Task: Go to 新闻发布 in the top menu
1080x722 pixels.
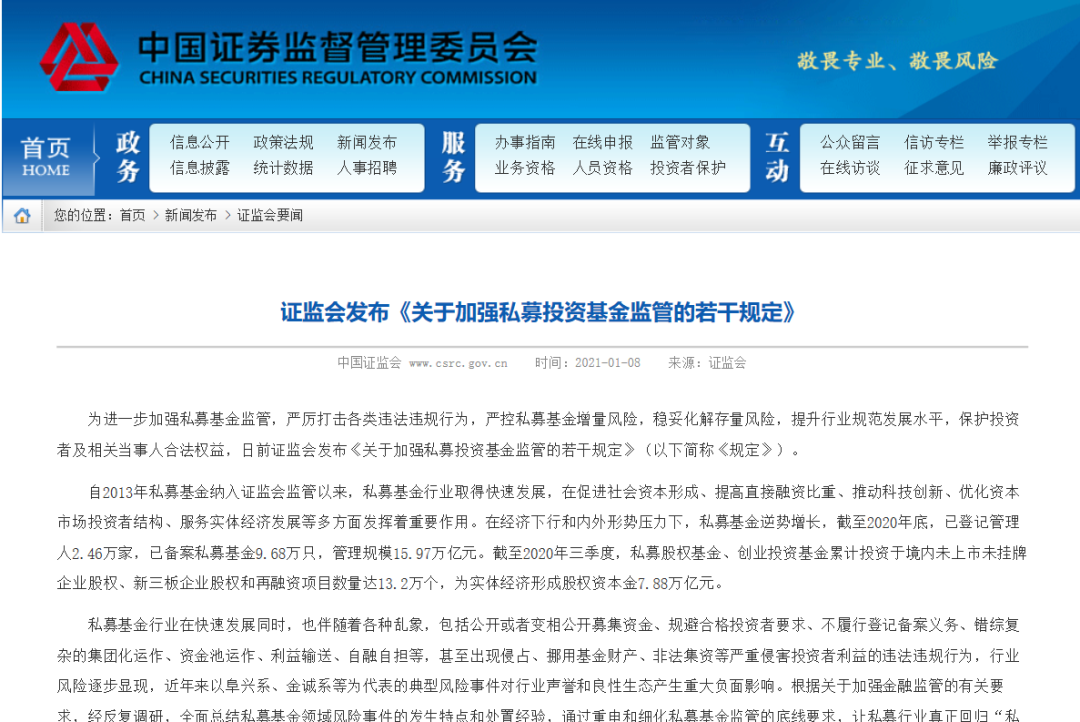Action: click(367, 143)
